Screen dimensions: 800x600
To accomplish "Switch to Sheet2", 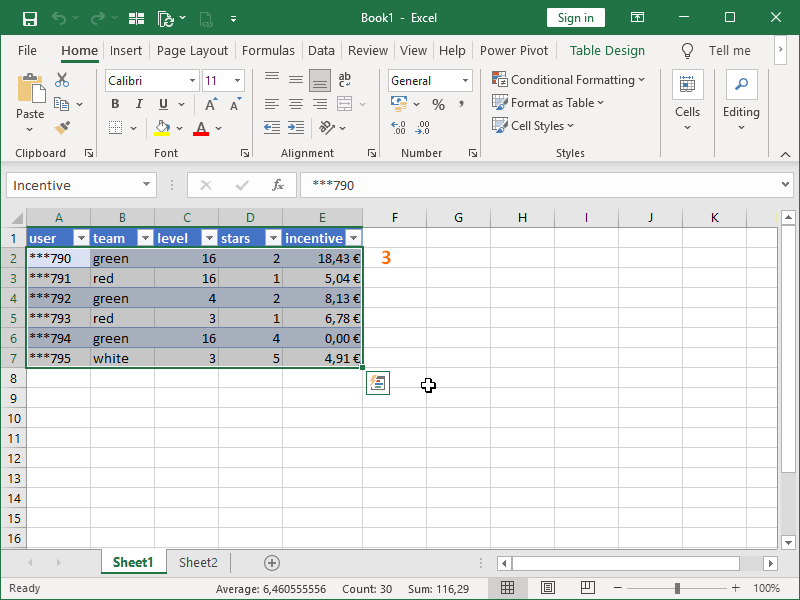I will (197, 562).
